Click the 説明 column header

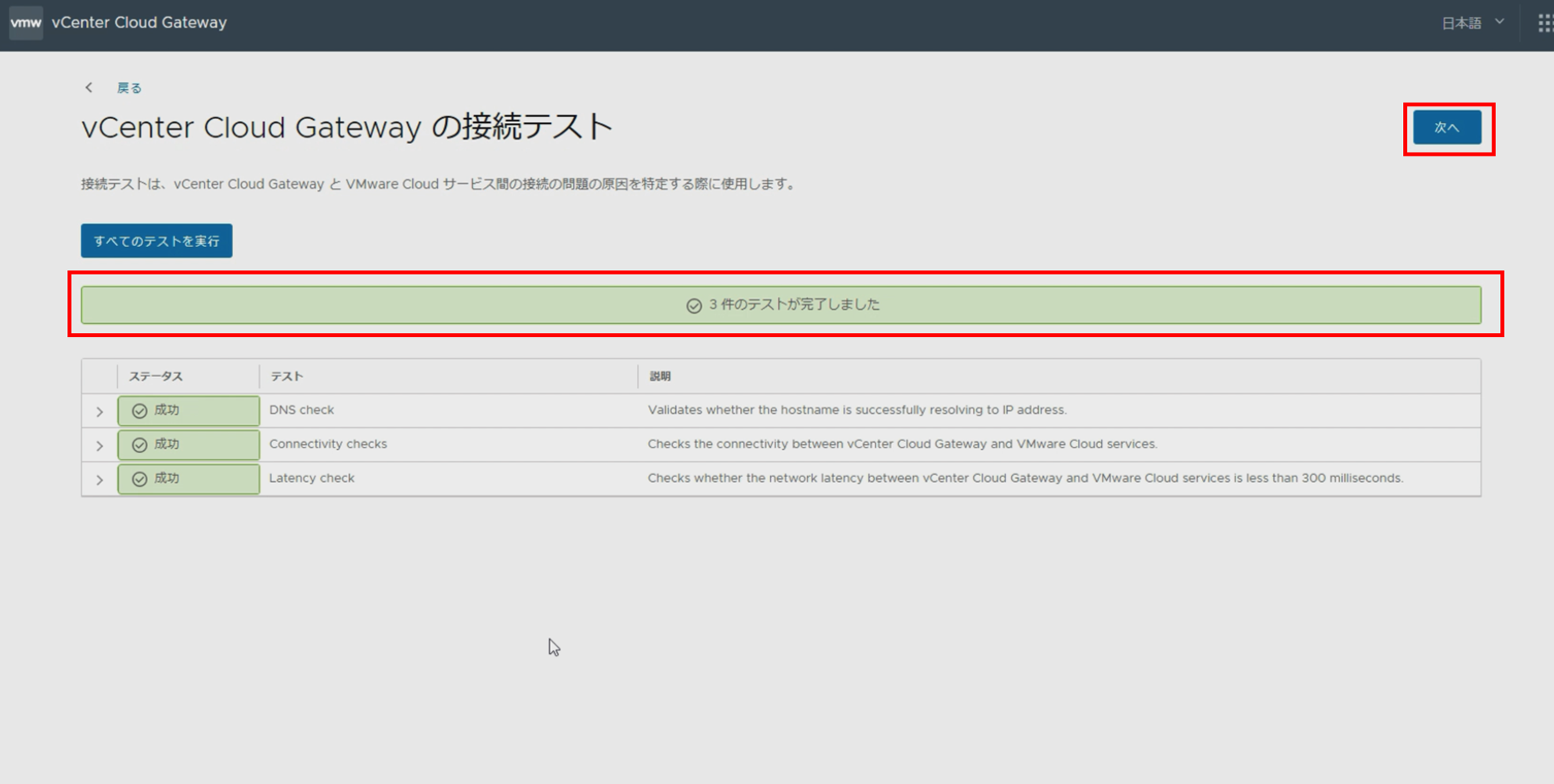point(660,376)
